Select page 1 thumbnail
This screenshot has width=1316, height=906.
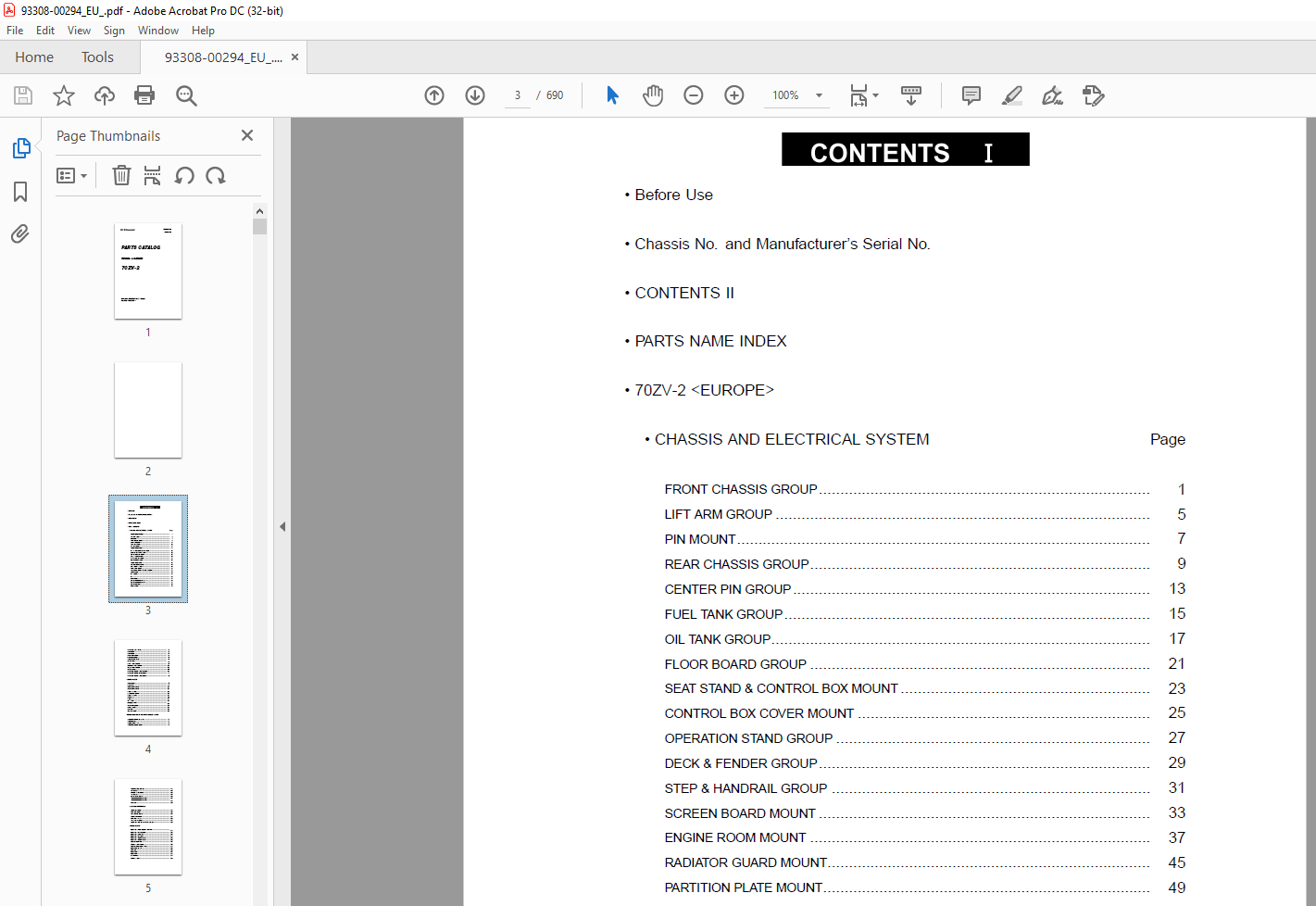point(148,271)
